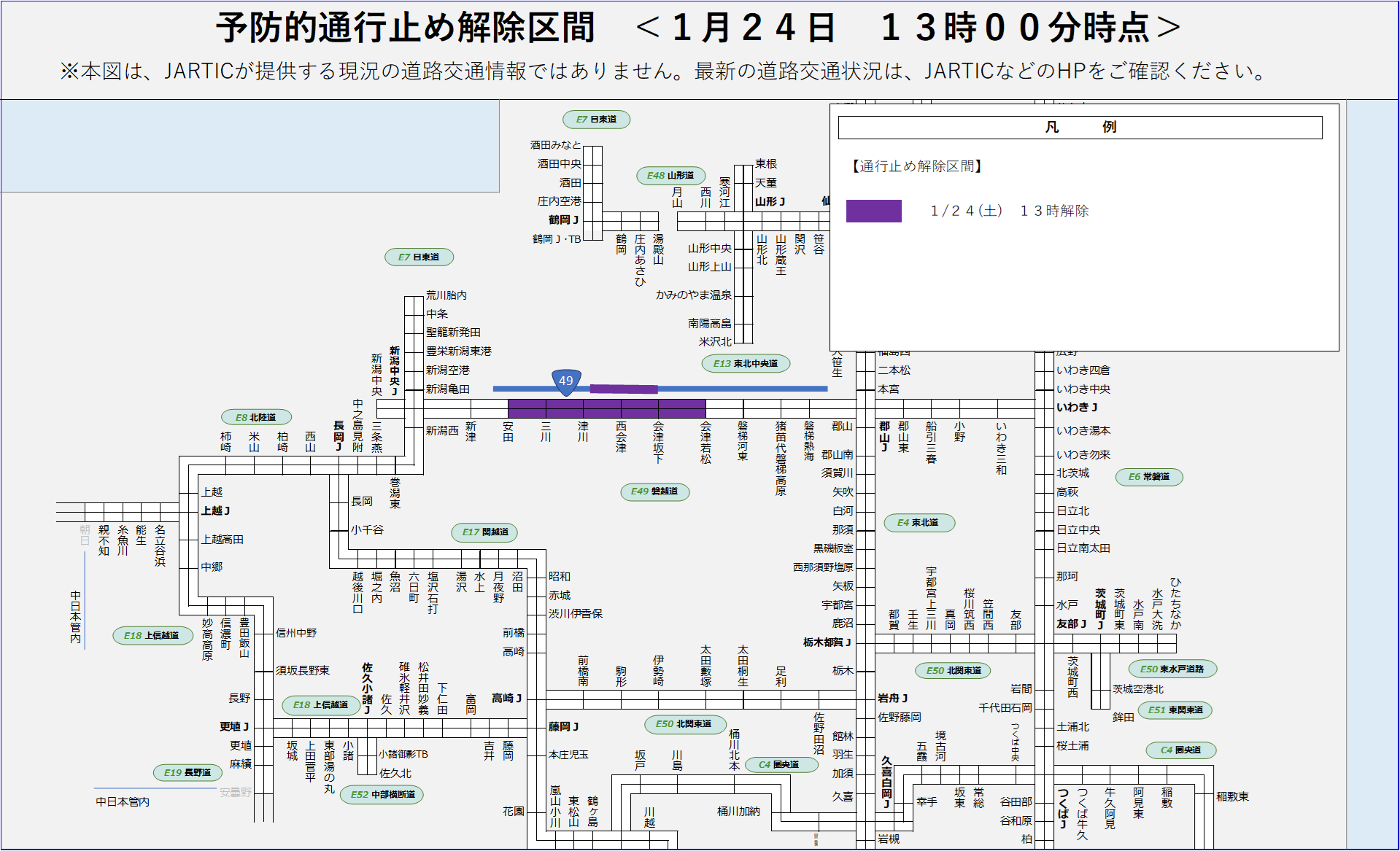Click the purple legend color swatch

tap(873, 211)
